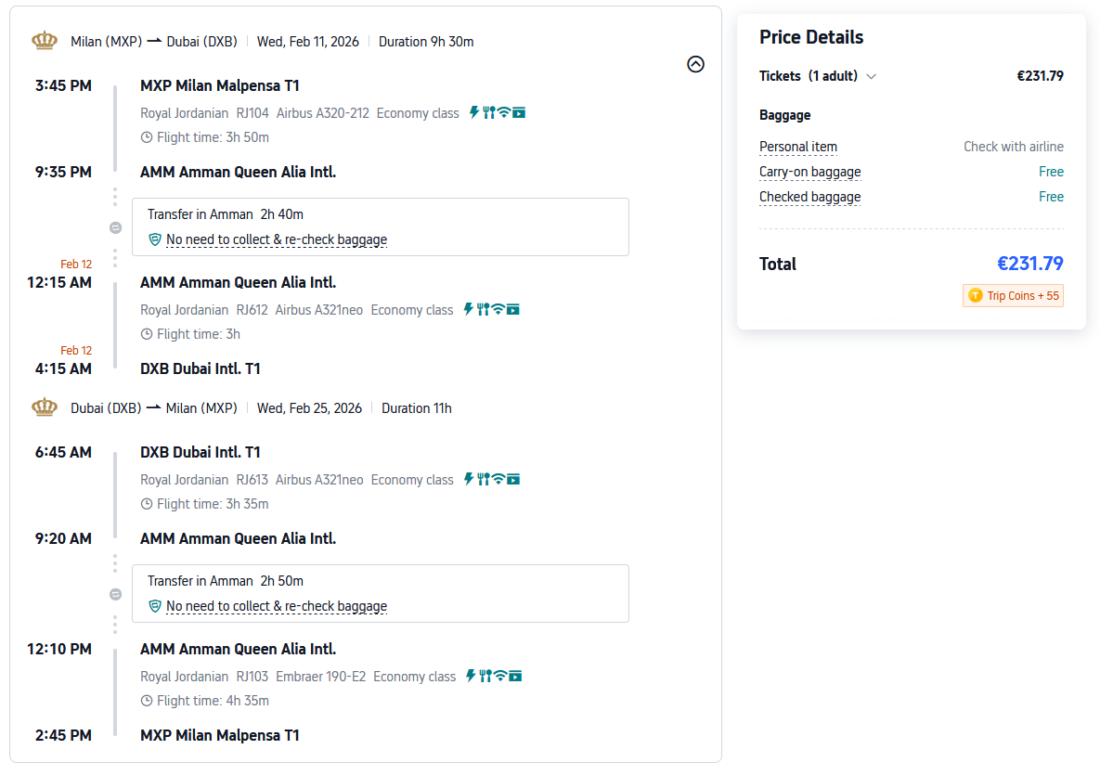
Task: Click the total price €231.79
Action: [1030, 264]
